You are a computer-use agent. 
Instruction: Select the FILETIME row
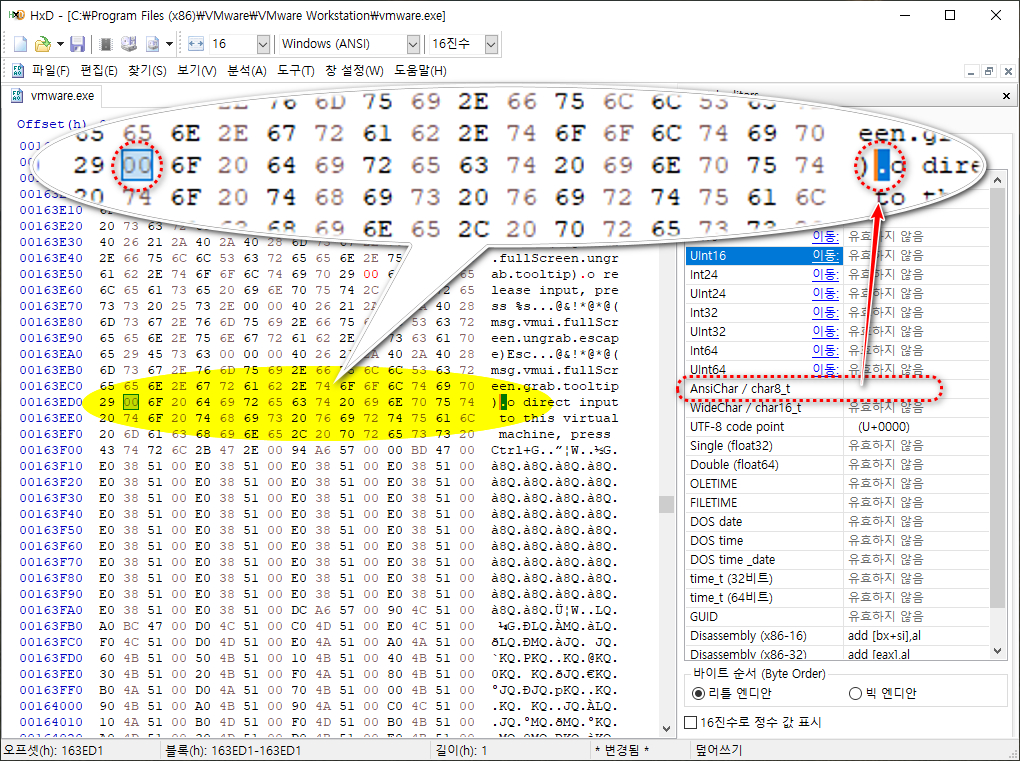837,502
